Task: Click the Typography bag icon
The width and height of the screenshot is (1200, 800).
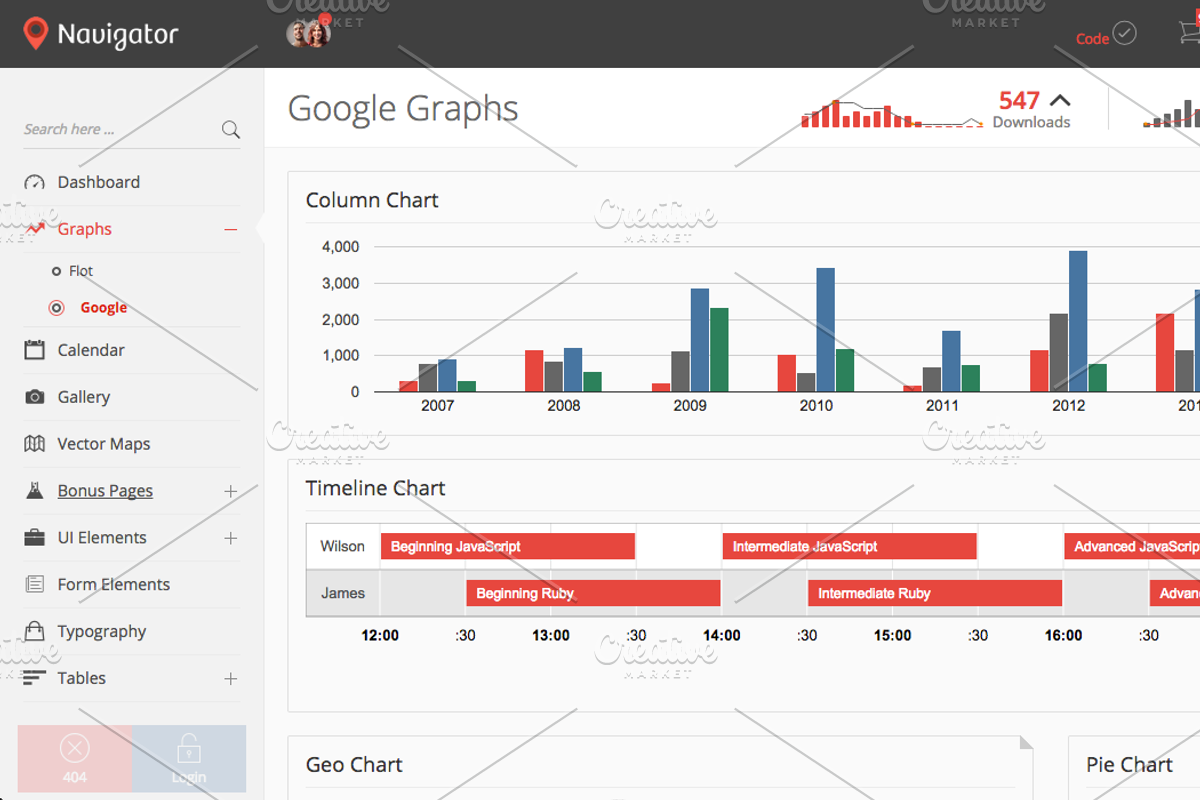Action: [x=35, y=631]
